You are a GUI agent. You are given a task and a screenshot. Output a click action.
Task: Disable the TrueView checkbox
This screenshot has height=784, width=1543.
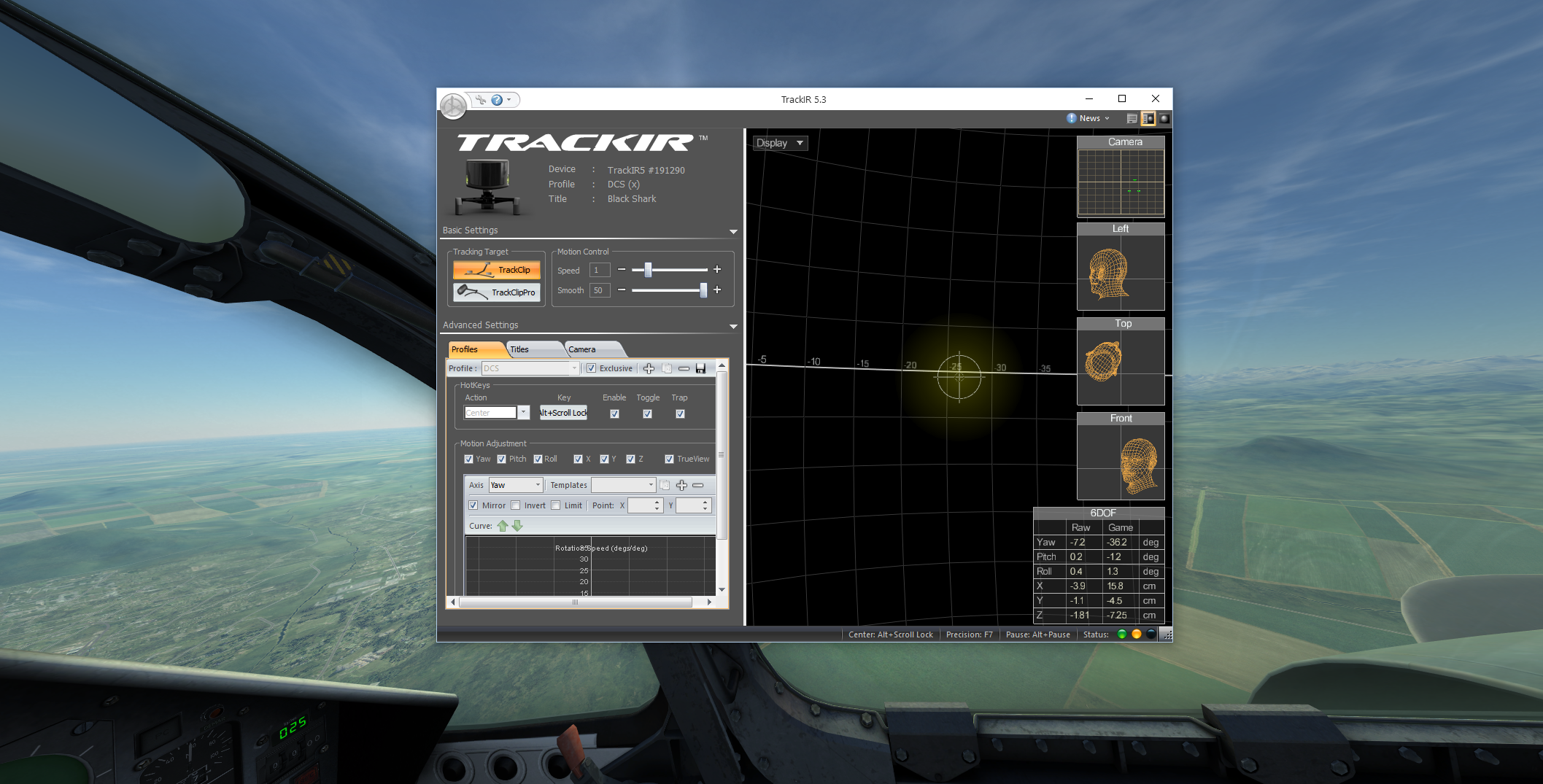pos(669,459)
